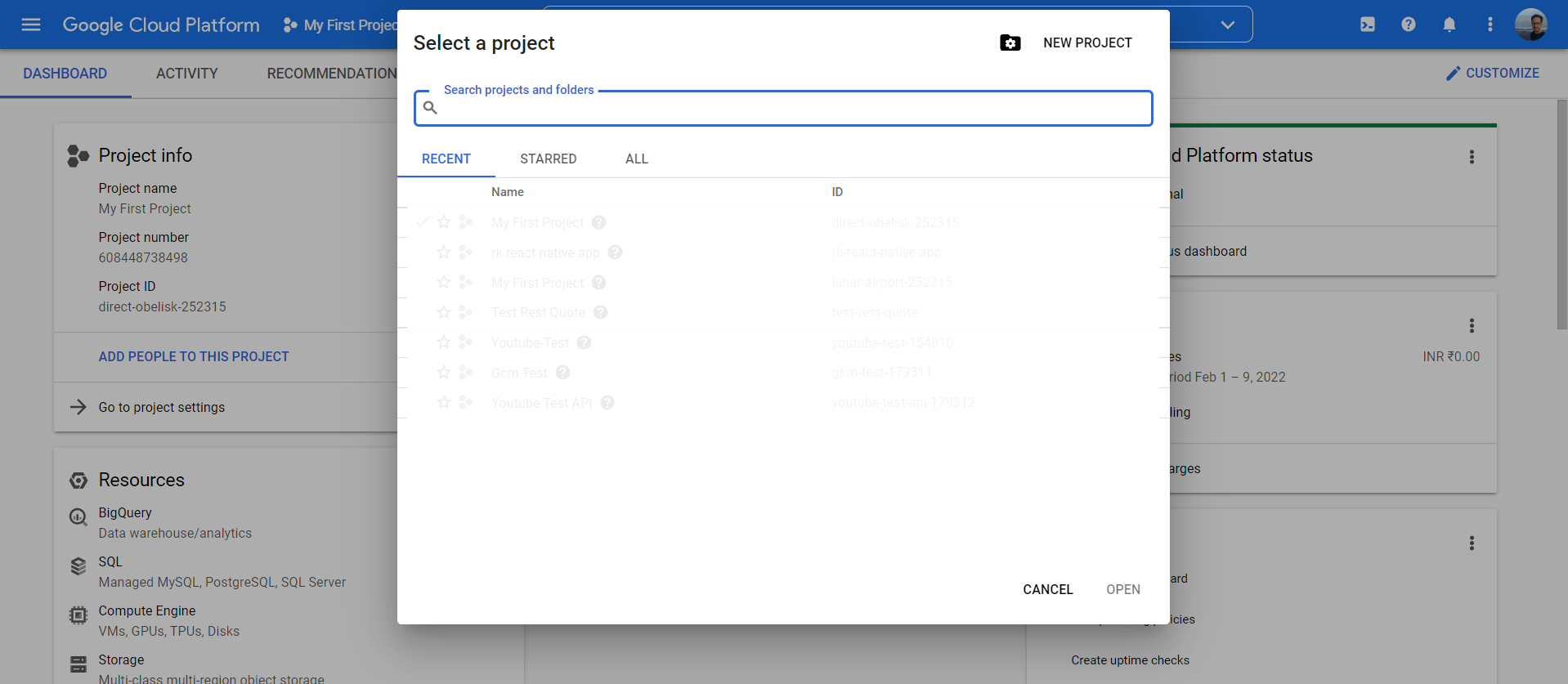Open the Storage resource
This screenshot has width=1568, height=684.
pyautogui.click(x=121, y=659)
